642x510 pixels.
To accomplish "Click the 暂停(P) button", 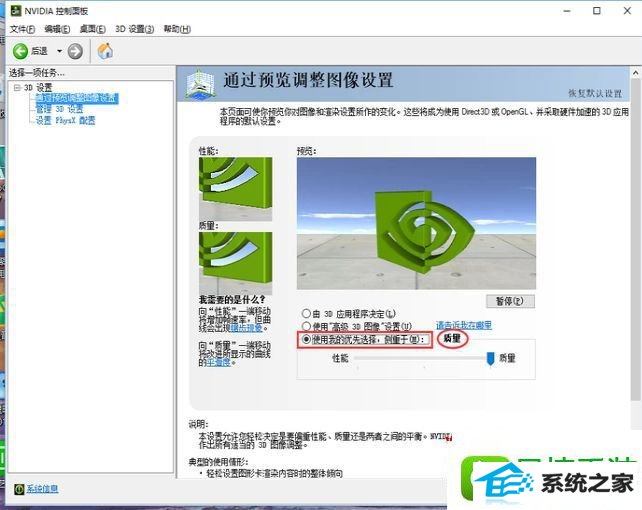I will point(510,301).
